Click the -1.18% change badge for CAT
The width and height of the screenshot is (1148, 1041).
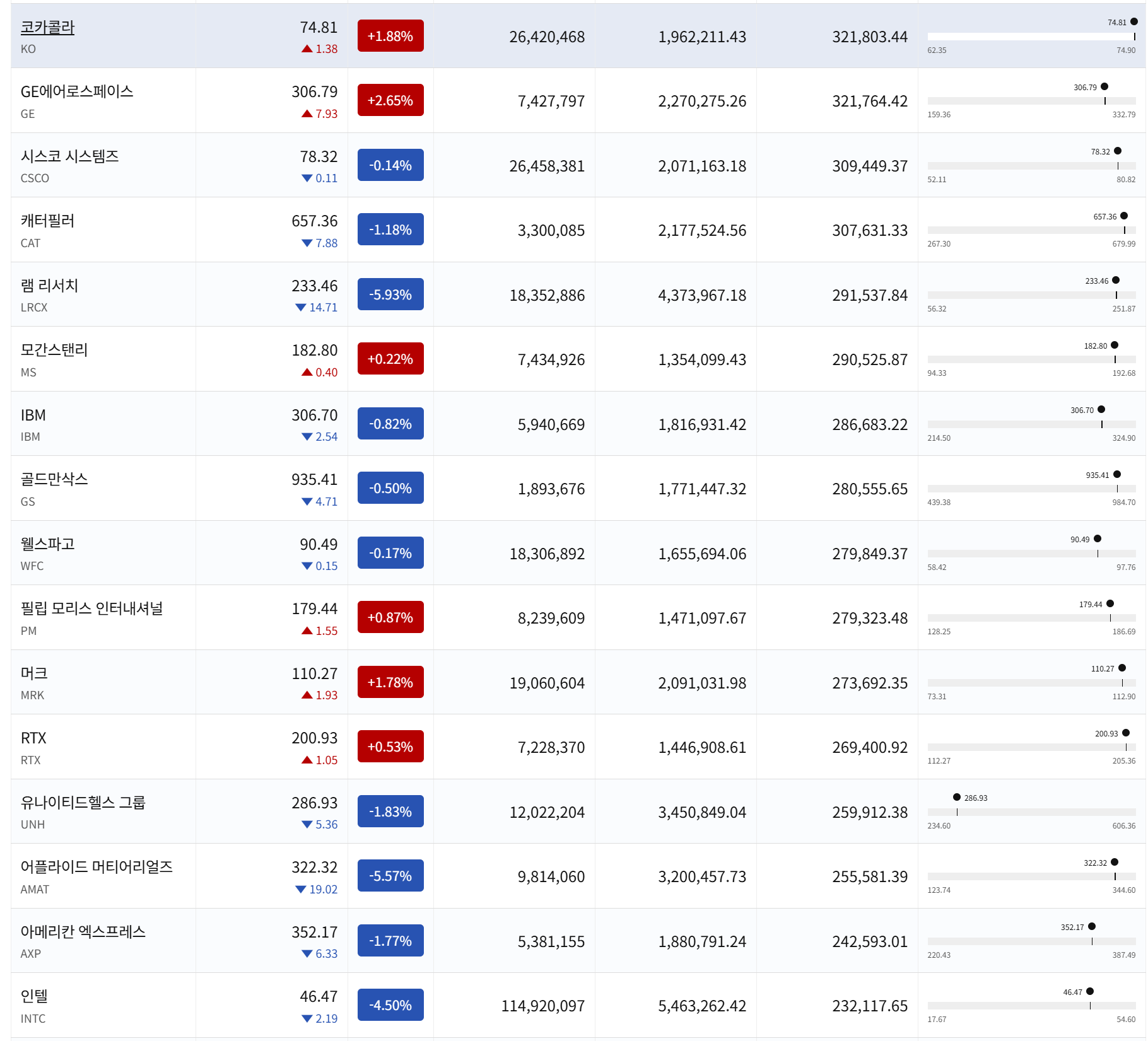point(390,230)
